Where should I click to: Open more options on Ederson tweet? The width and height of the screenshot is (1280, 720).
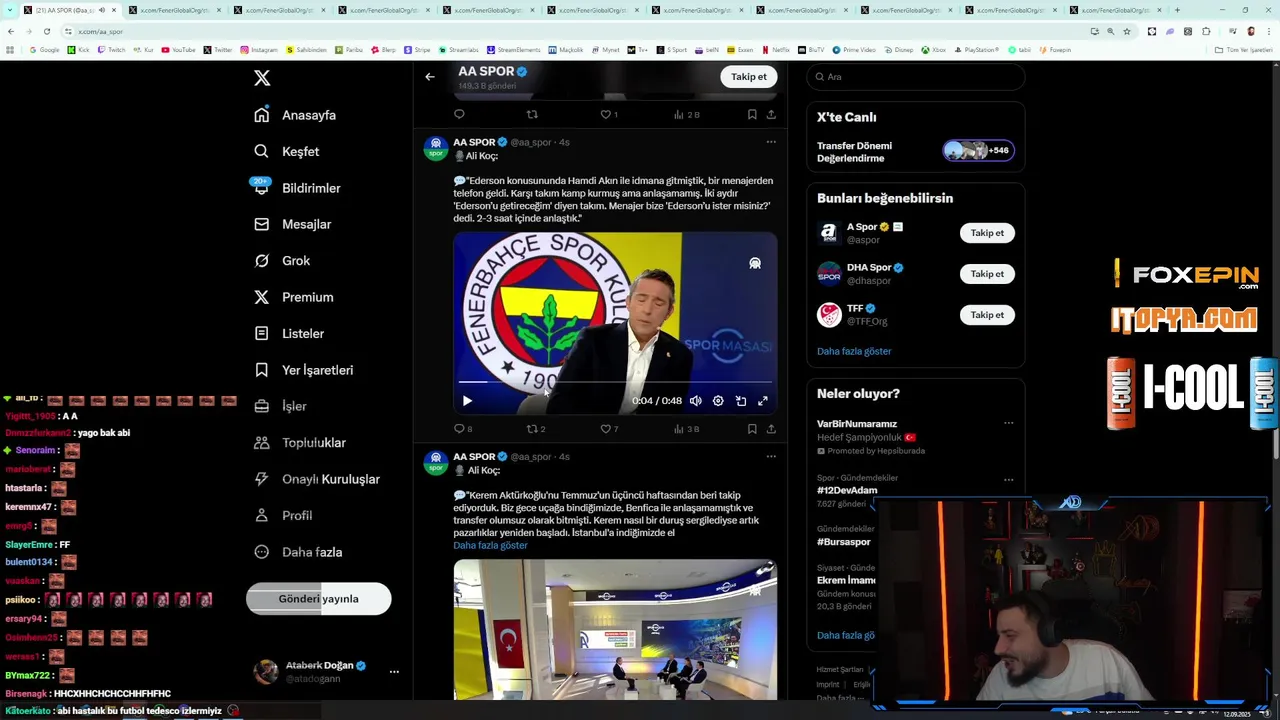pyautogui.click(x=771, y=142)
